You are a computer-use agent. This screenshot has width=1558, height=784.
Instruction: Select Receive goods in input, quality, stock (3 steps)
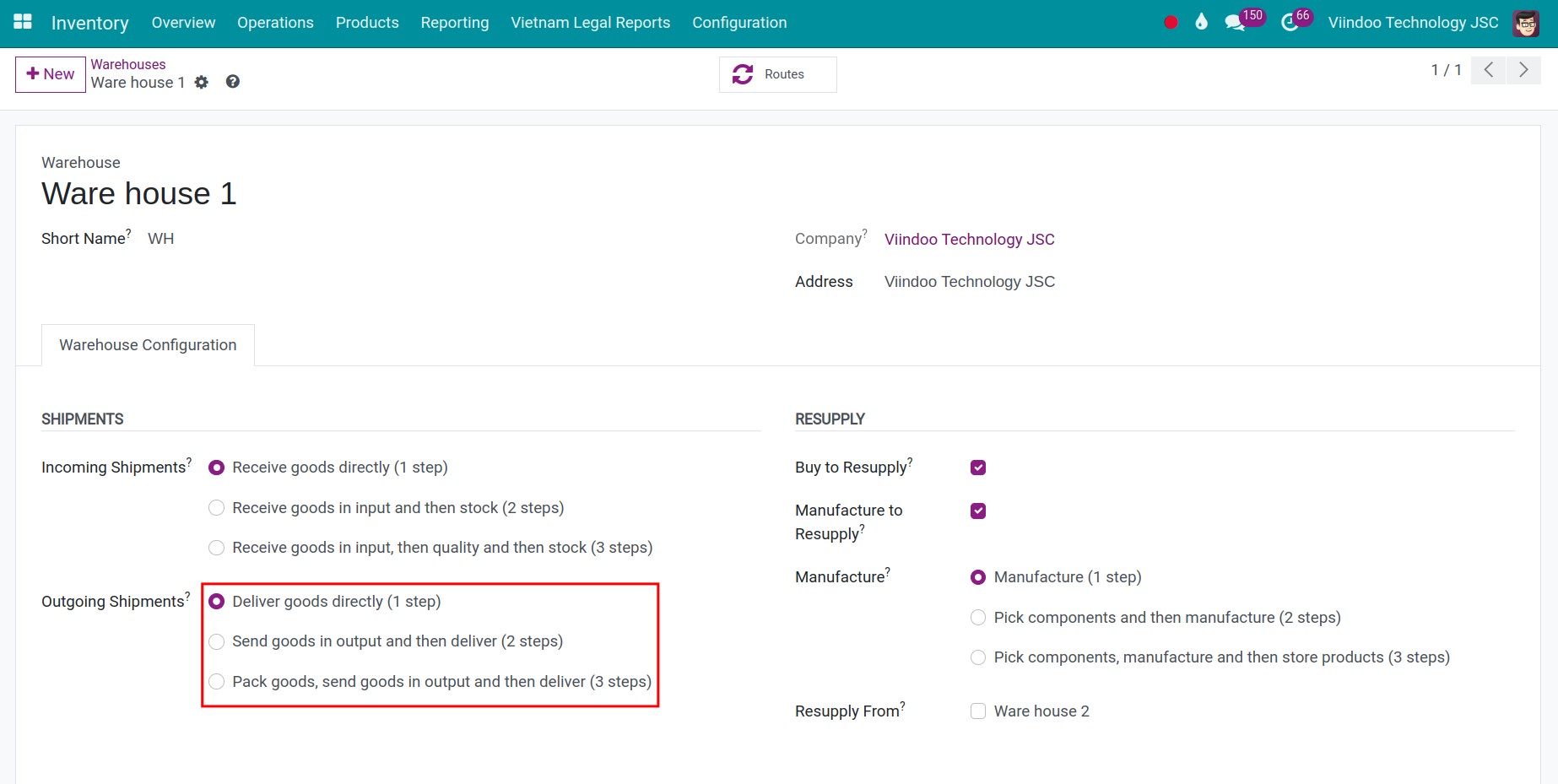click(217, 548)
